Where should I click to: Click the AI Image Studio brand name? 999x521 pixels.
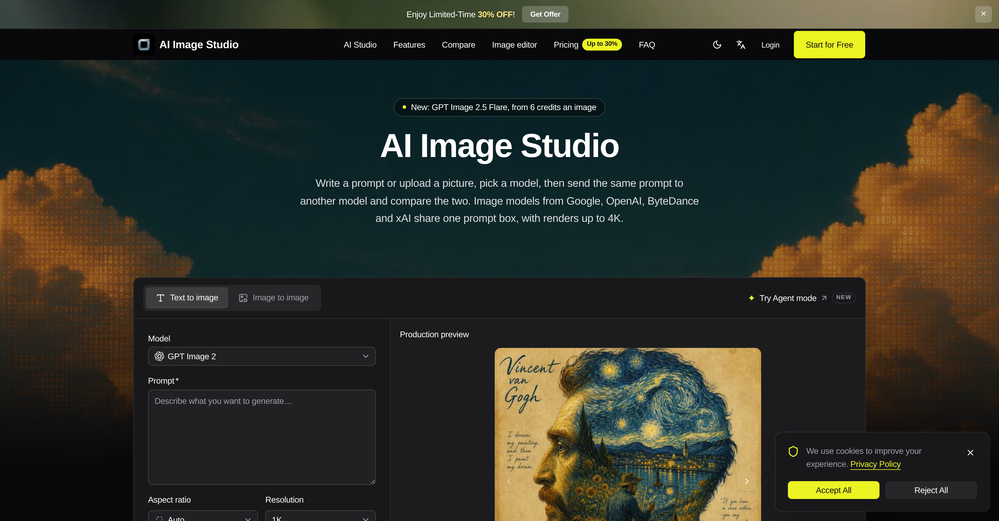[x=199, y=45]
